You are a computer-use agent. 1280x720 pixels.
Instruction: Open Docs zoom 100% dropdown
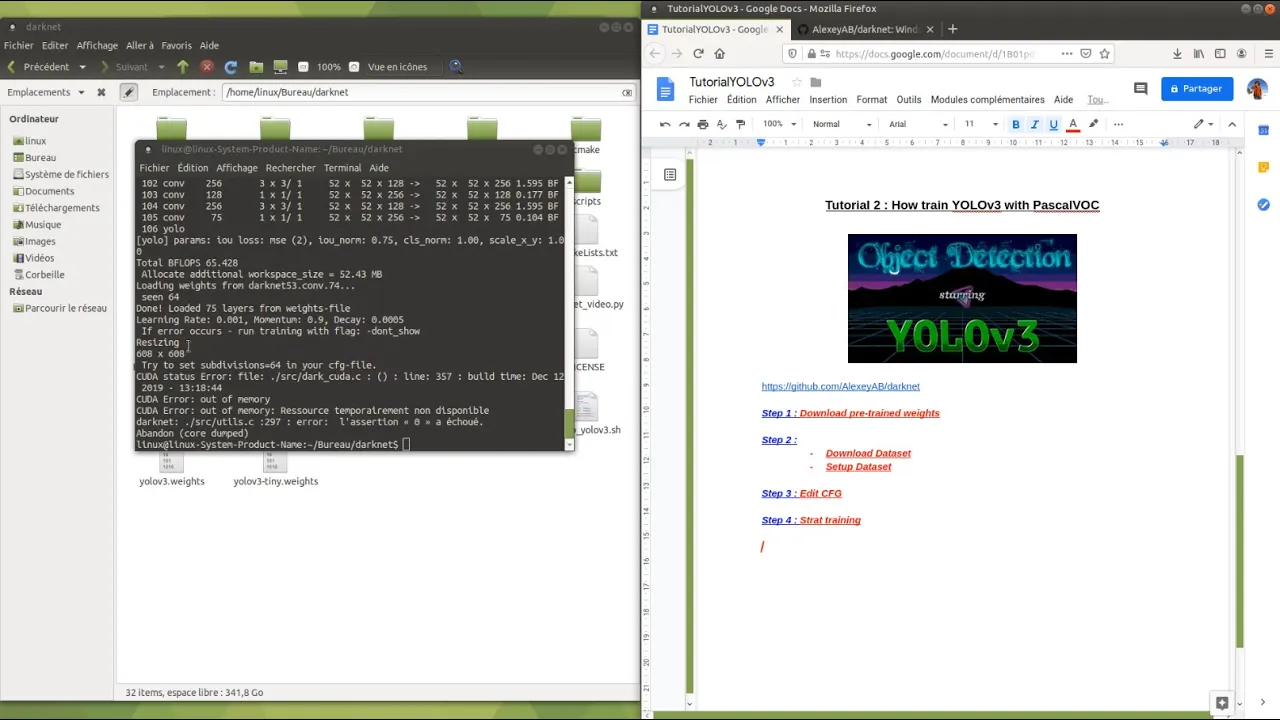pos(780,124)
